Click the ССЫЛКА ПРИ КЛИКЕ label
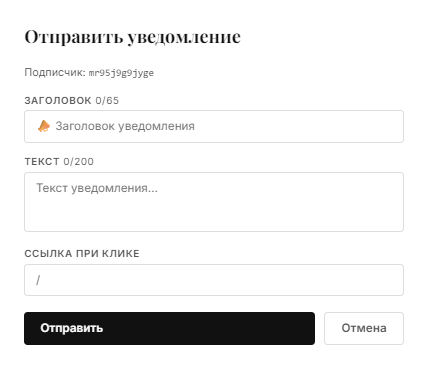Screen dimensions: 428x366 coord(82,254)
